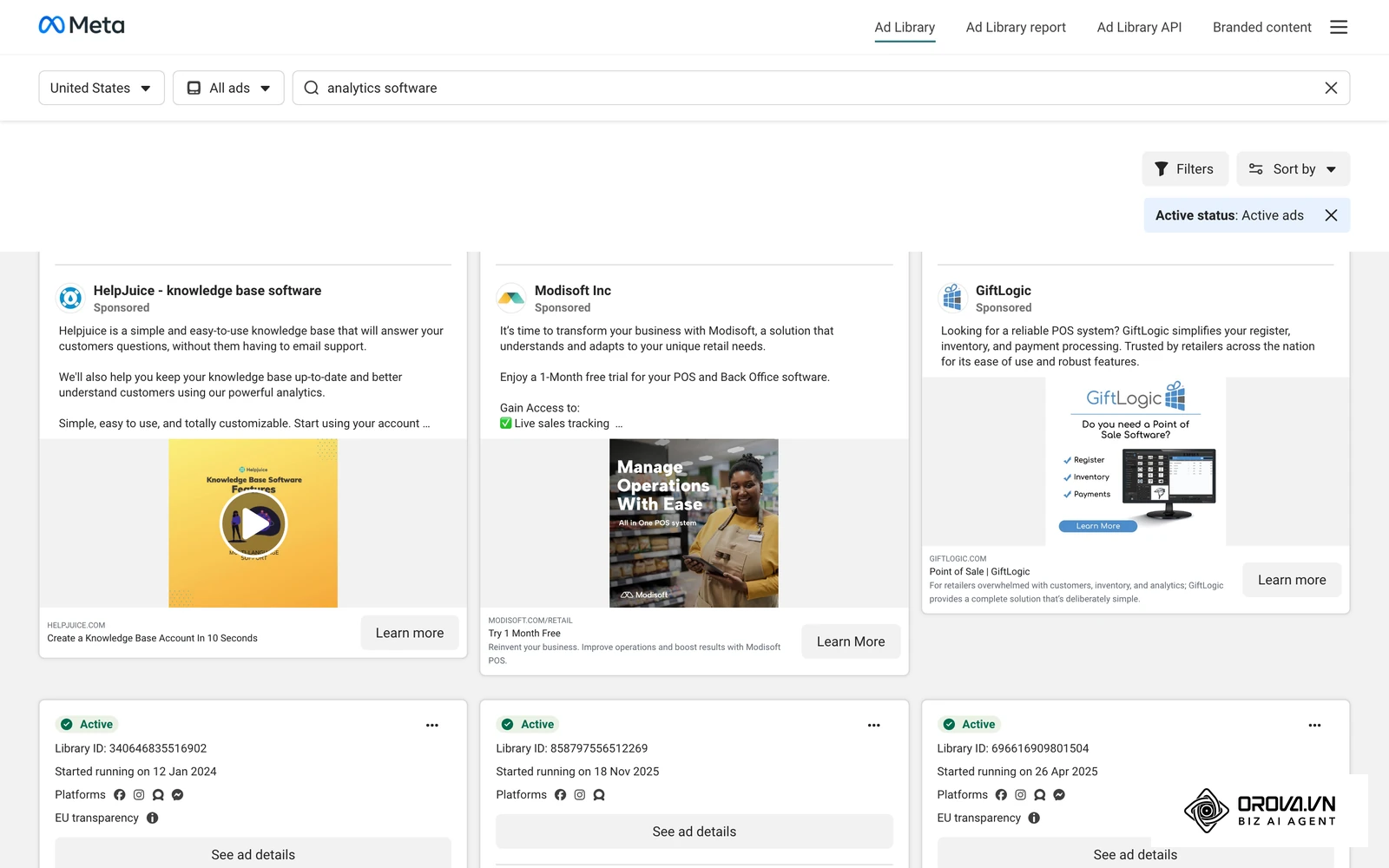Click 'Point of Sale | GiftLogic' headline
The height and width of the screenshot is (868, 1389).
(x=979, y=571)
